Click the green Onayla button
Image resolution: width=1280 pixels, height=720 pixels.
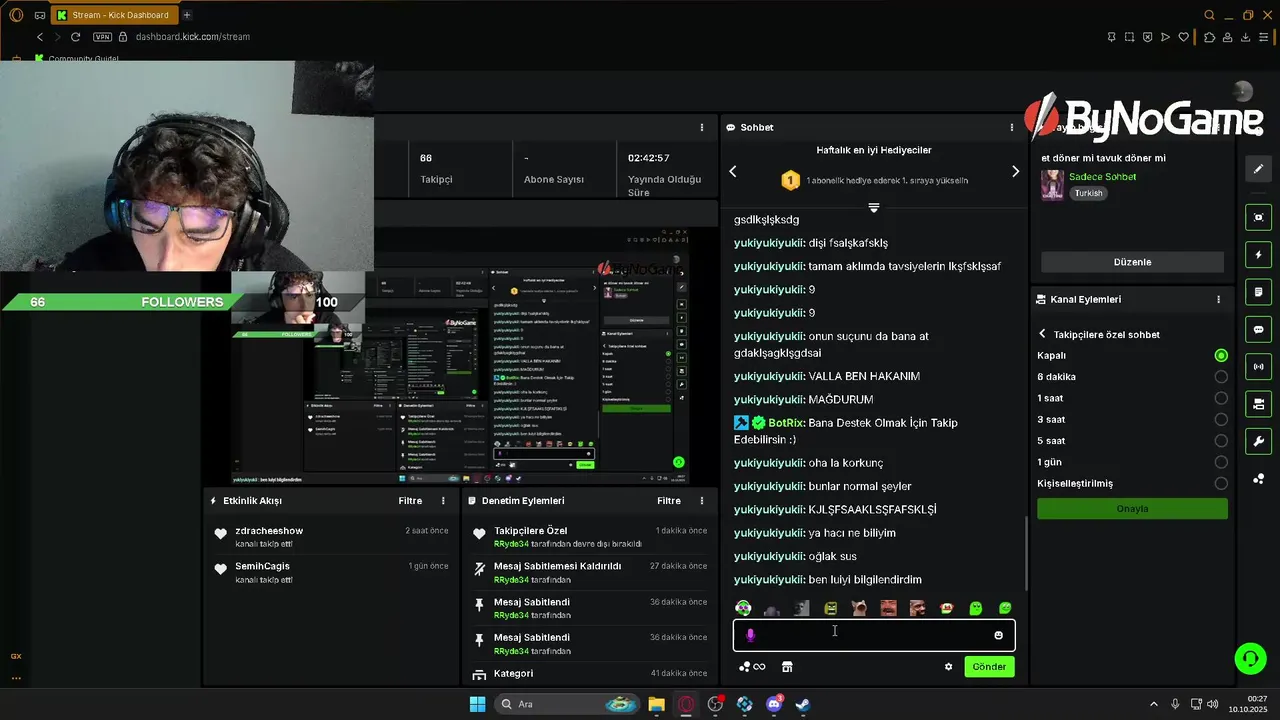(x=1132, y=508)
